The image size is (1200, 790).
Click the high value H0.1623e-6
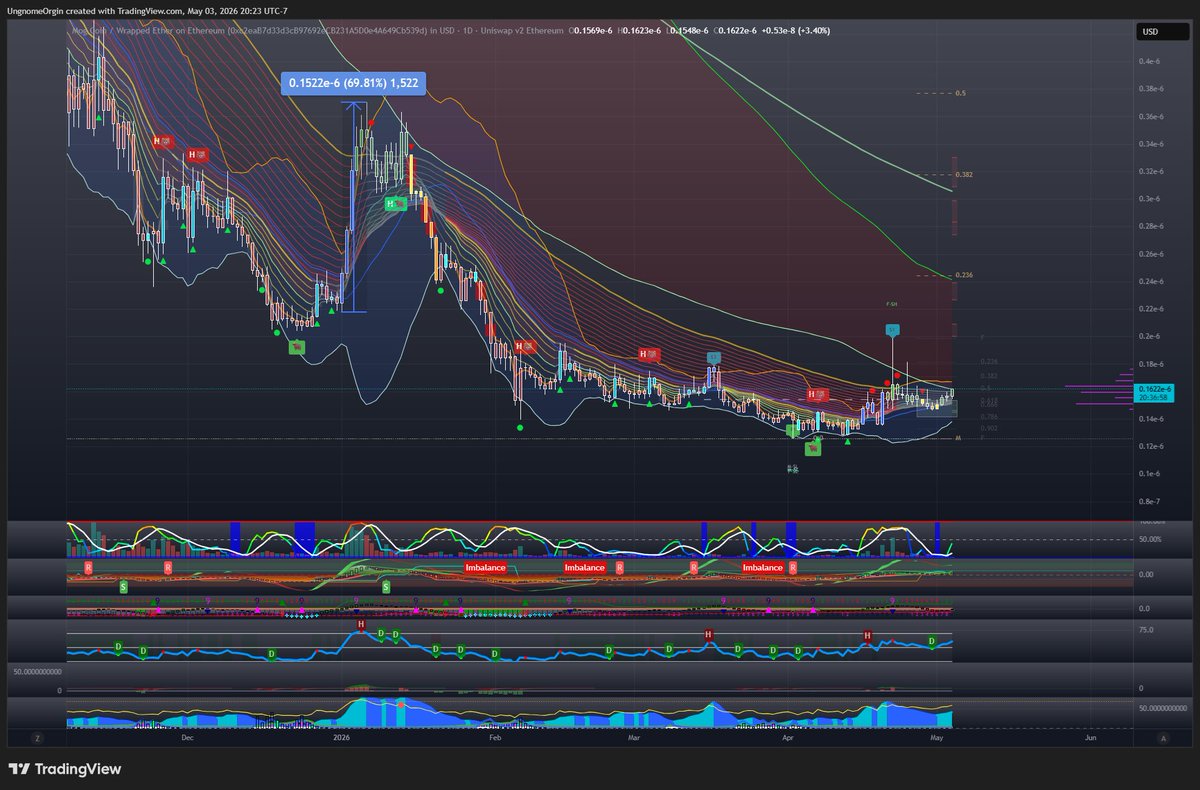point(638,31)
